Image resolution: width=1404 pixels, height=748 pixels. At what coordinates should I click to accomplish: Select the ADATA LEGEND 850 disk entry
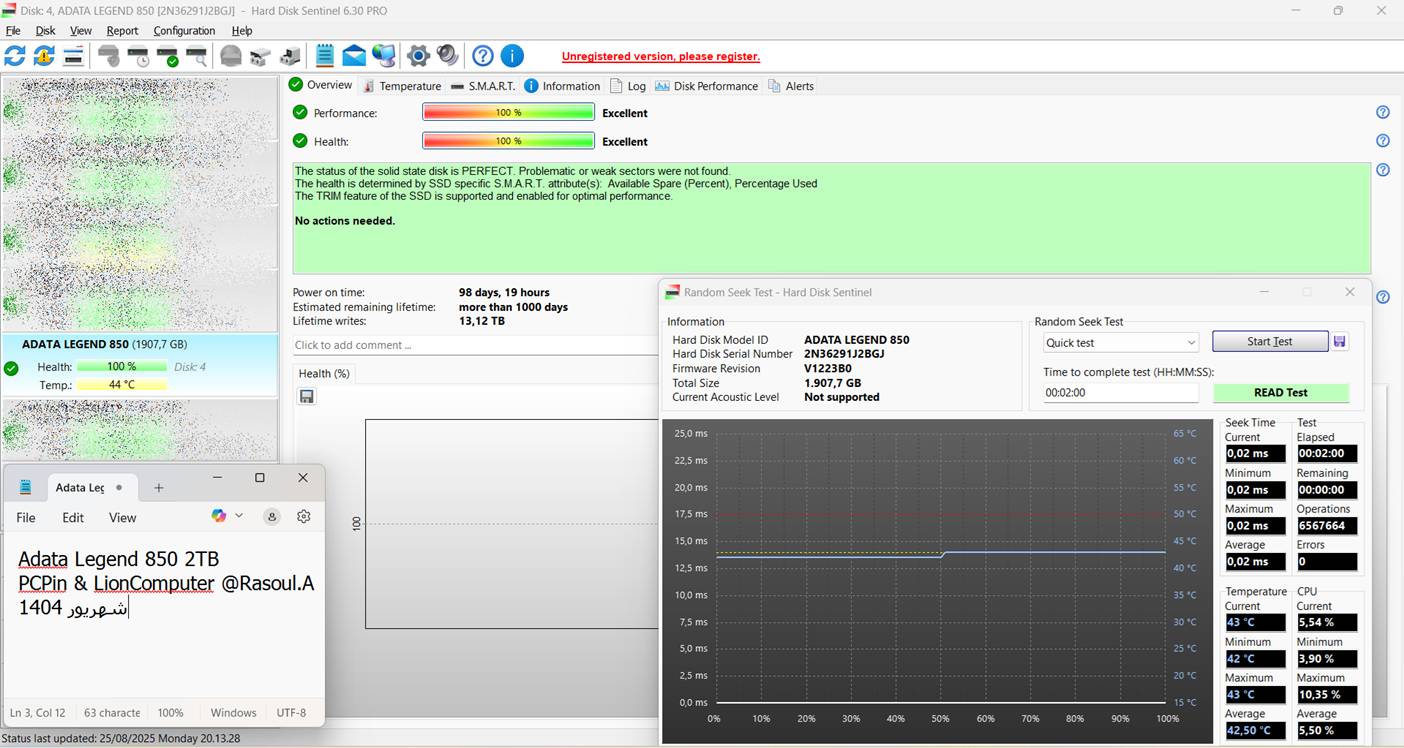(139, 365)
